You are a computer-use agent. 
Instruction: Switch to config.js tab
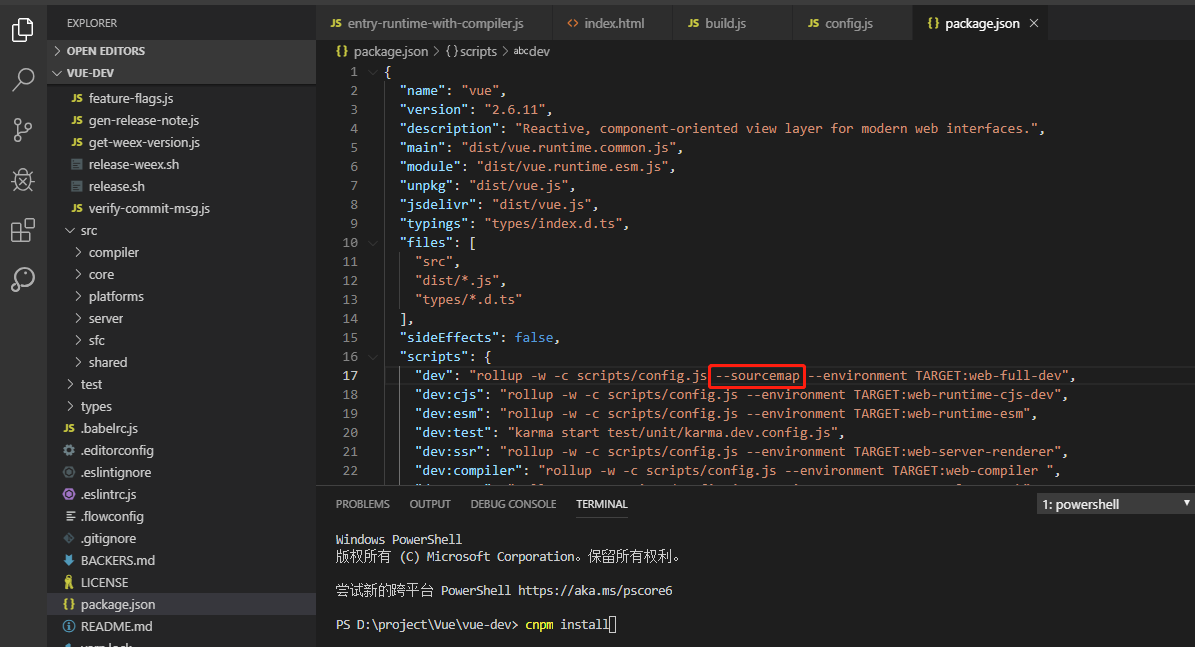click(852, 24)
